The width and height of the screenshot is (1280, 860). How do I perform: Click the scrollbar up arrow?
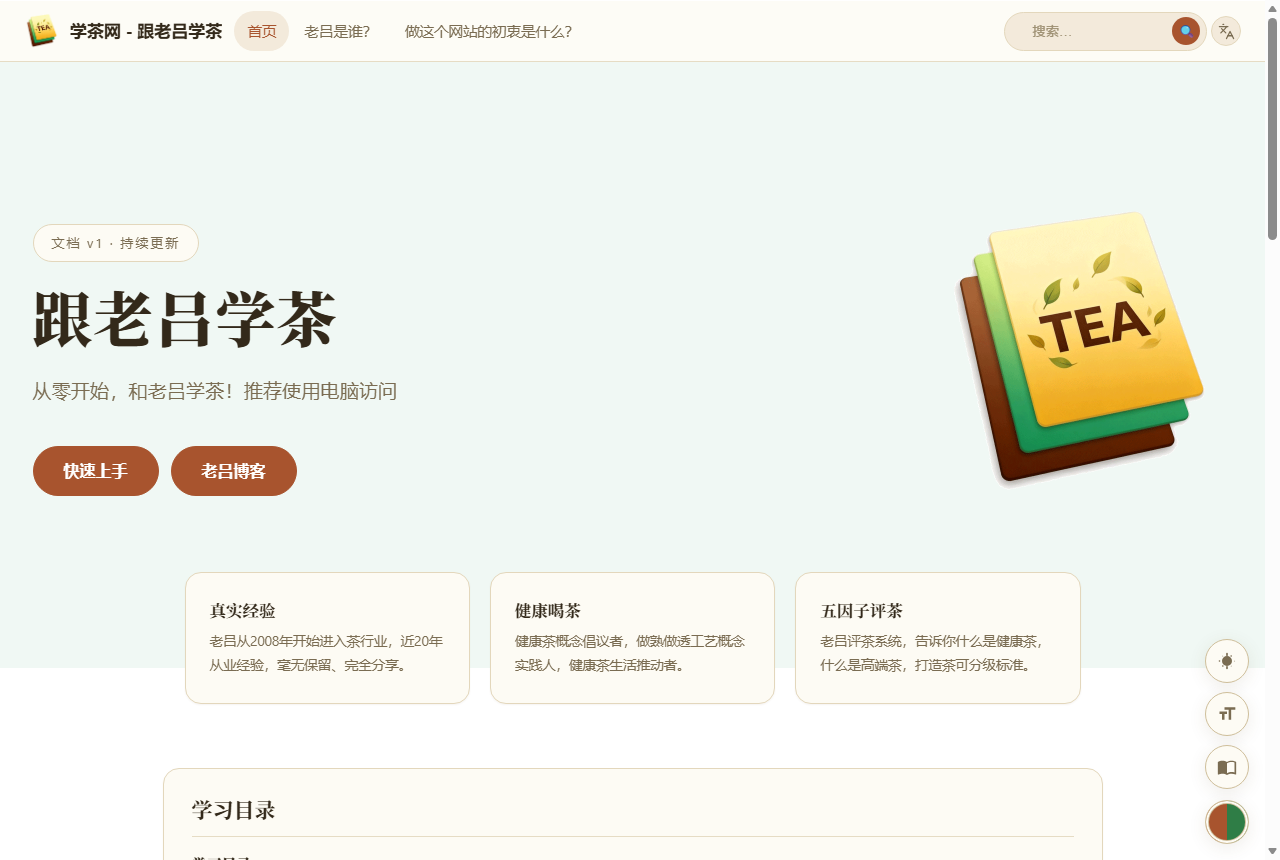pos(1272,8)
